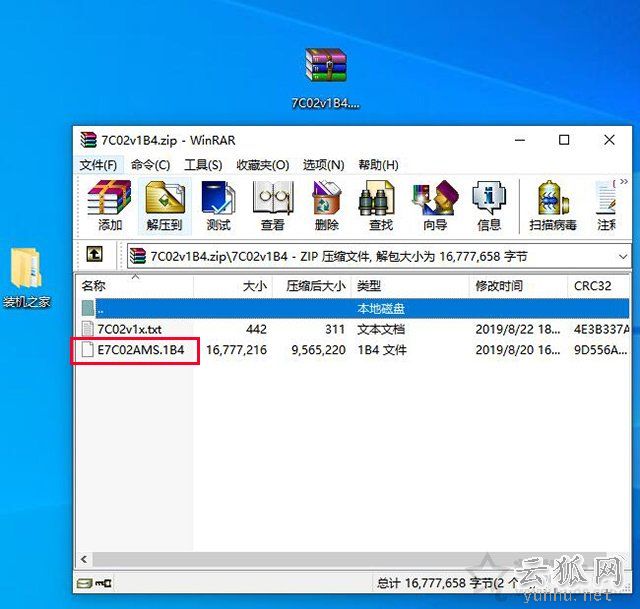Open the Tools (工具) menu
Viewport: 640px width, 609px height.
click(203, 165)
